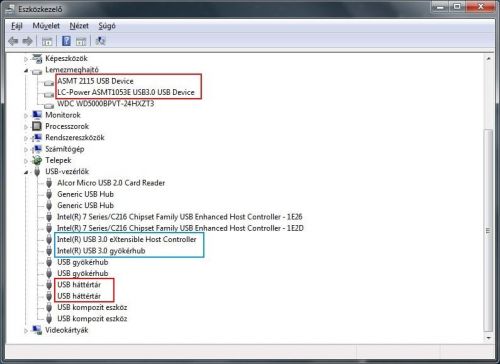This screenshot has height=364, width=500.
Task: Expand the Telepek node
Action: [26, 161]
